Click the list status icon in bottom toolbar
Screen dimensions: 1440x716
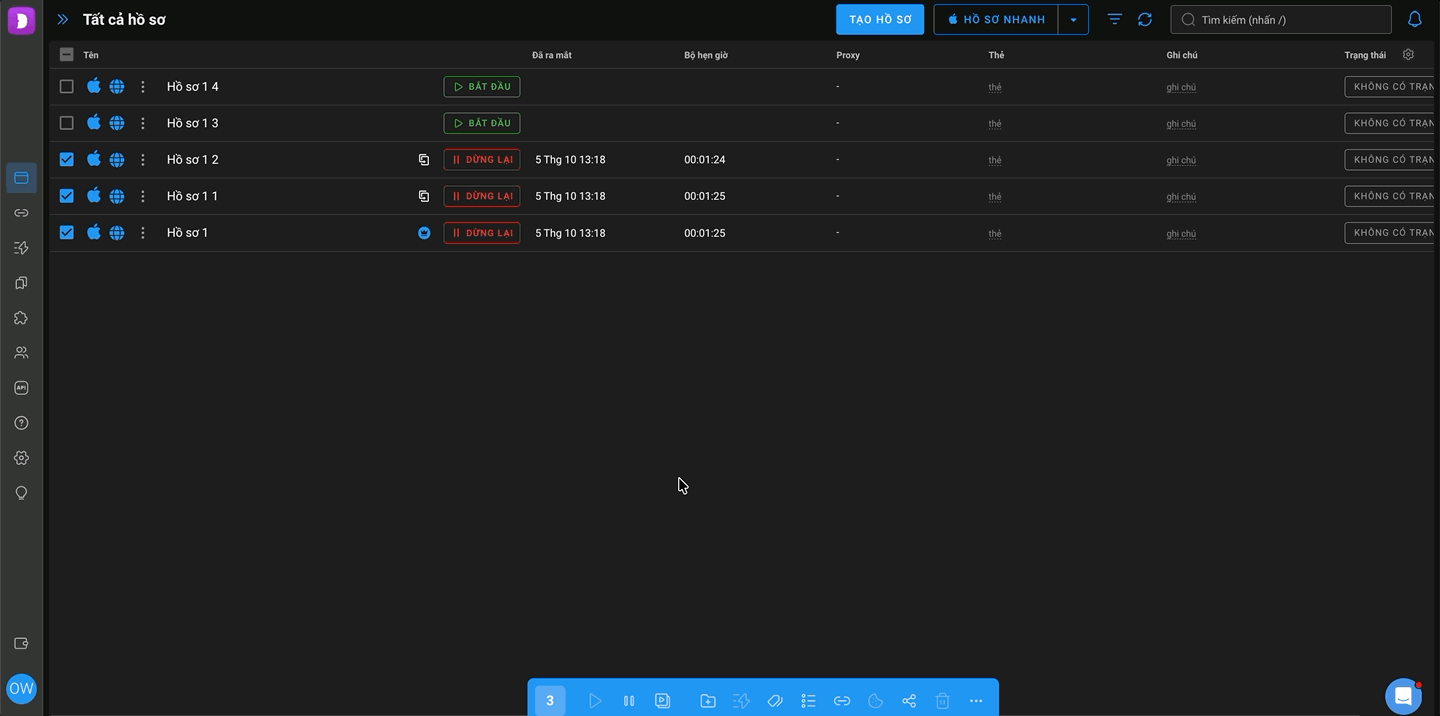pyautogui.click(x=808, y=701)
